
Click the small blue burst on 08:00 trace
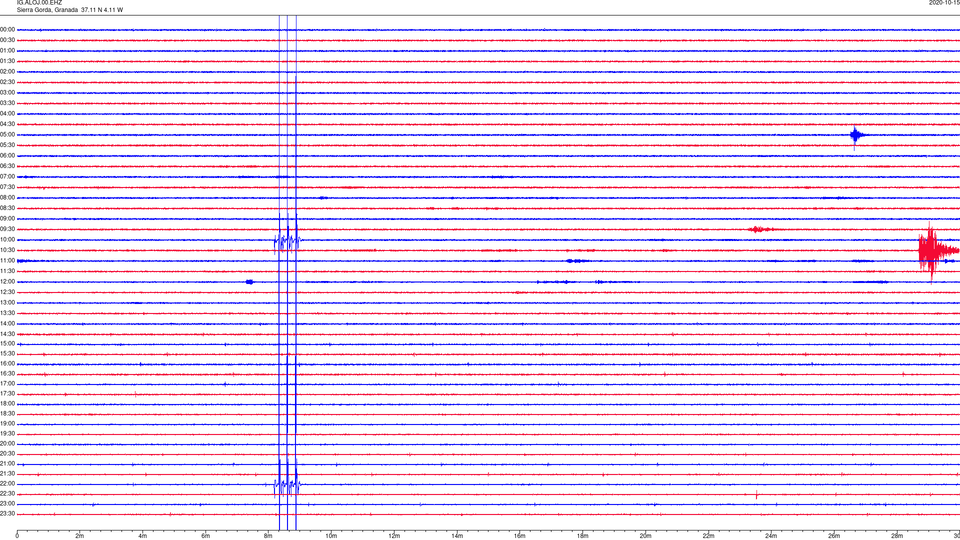click(323, 198)
